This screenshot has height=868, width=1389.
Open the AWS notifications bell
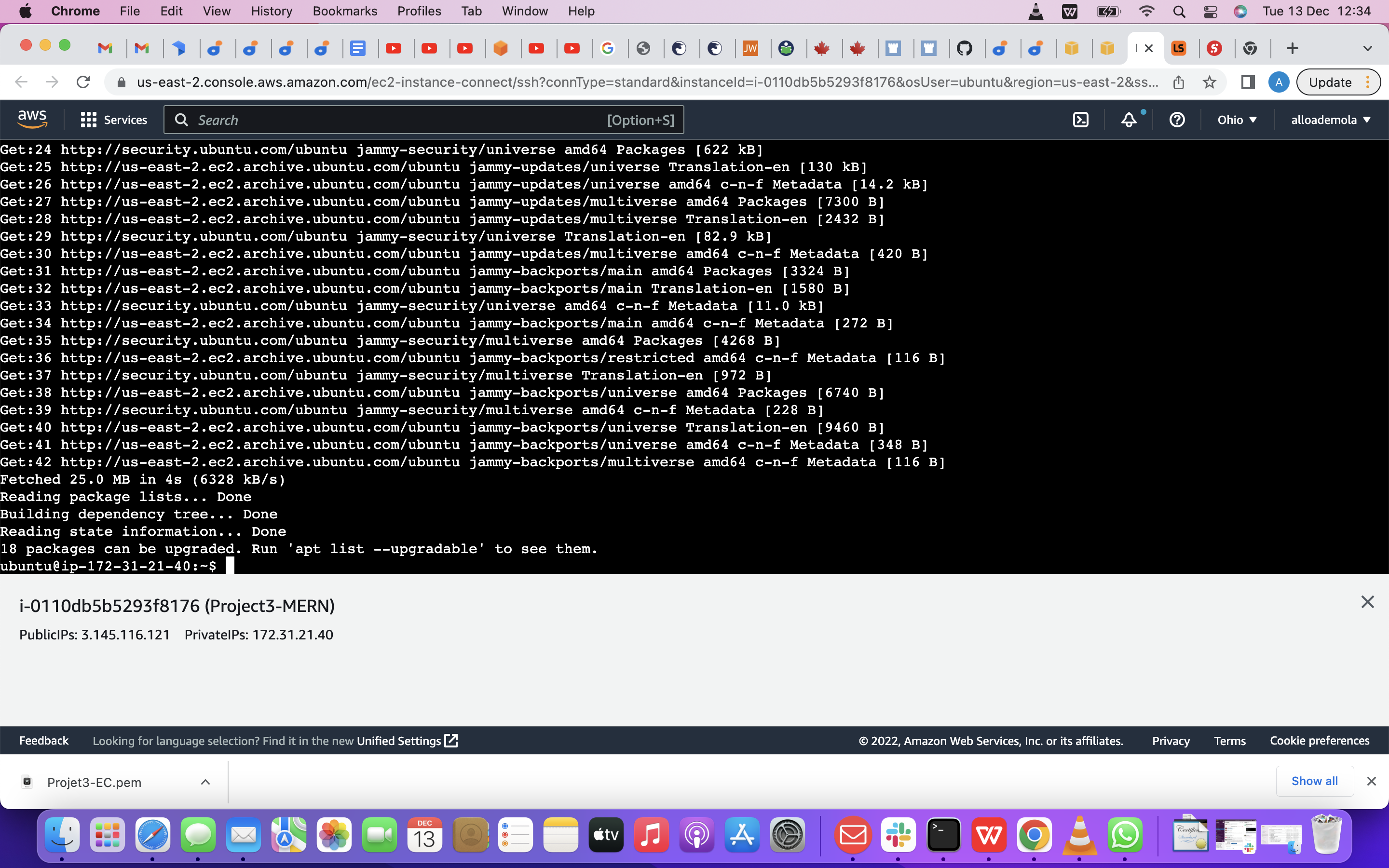click(x=1129, y=120)
